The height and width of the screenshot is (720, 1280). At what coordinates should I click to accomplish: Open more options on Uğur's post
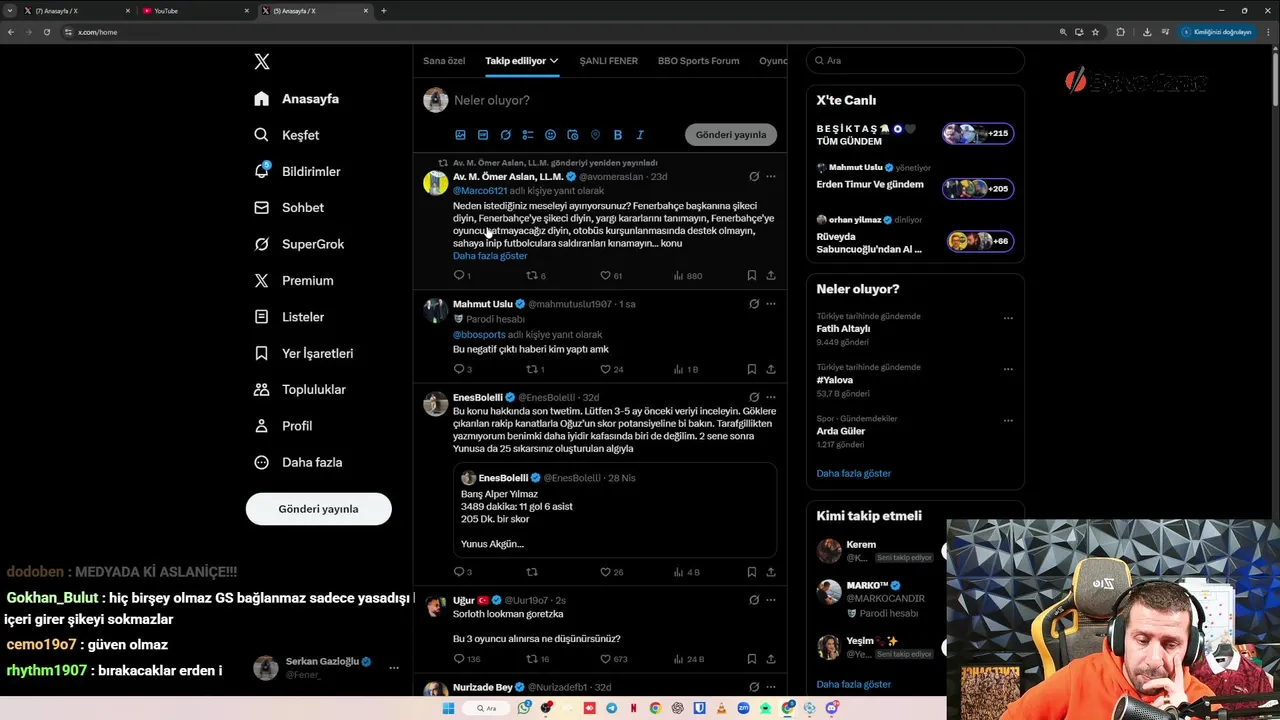tap(771, 600)
